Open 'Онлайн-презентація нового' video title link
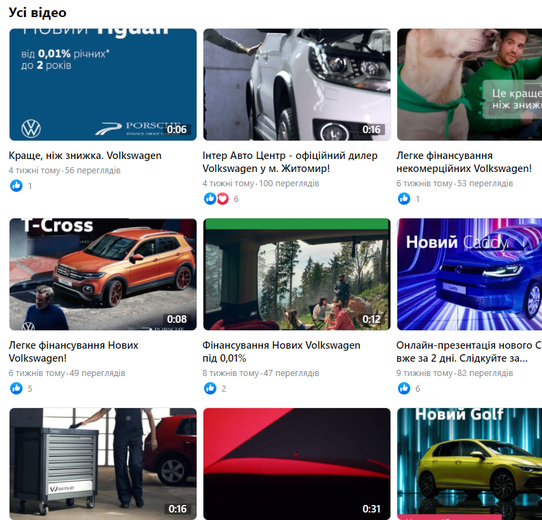The width and height of the screenshot is (542, 520). coord(469,352)
